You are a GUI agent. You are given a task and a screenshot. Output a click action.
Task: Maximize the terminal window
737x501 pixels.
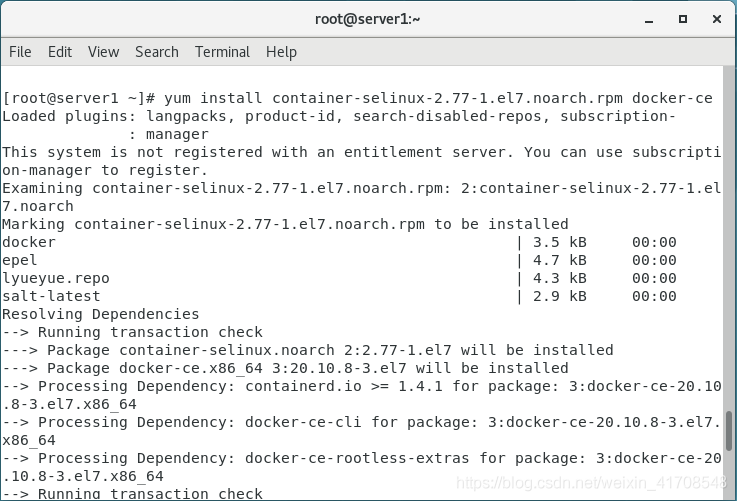pyautogui.click(x=683, y=19)
